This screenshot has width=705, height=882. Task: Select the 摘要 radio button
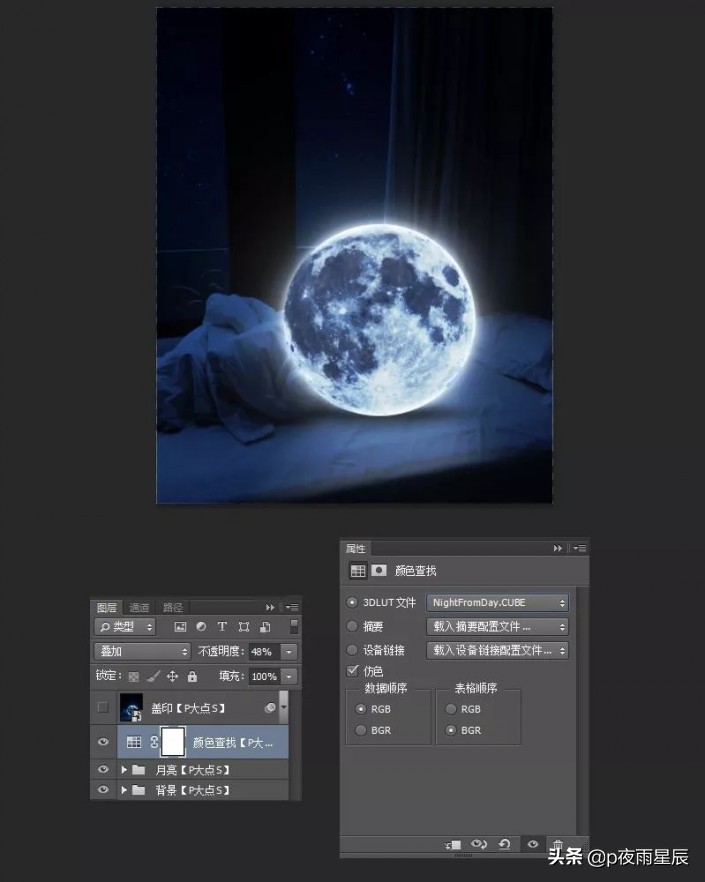pyautogui.click(x=351, y=627)
